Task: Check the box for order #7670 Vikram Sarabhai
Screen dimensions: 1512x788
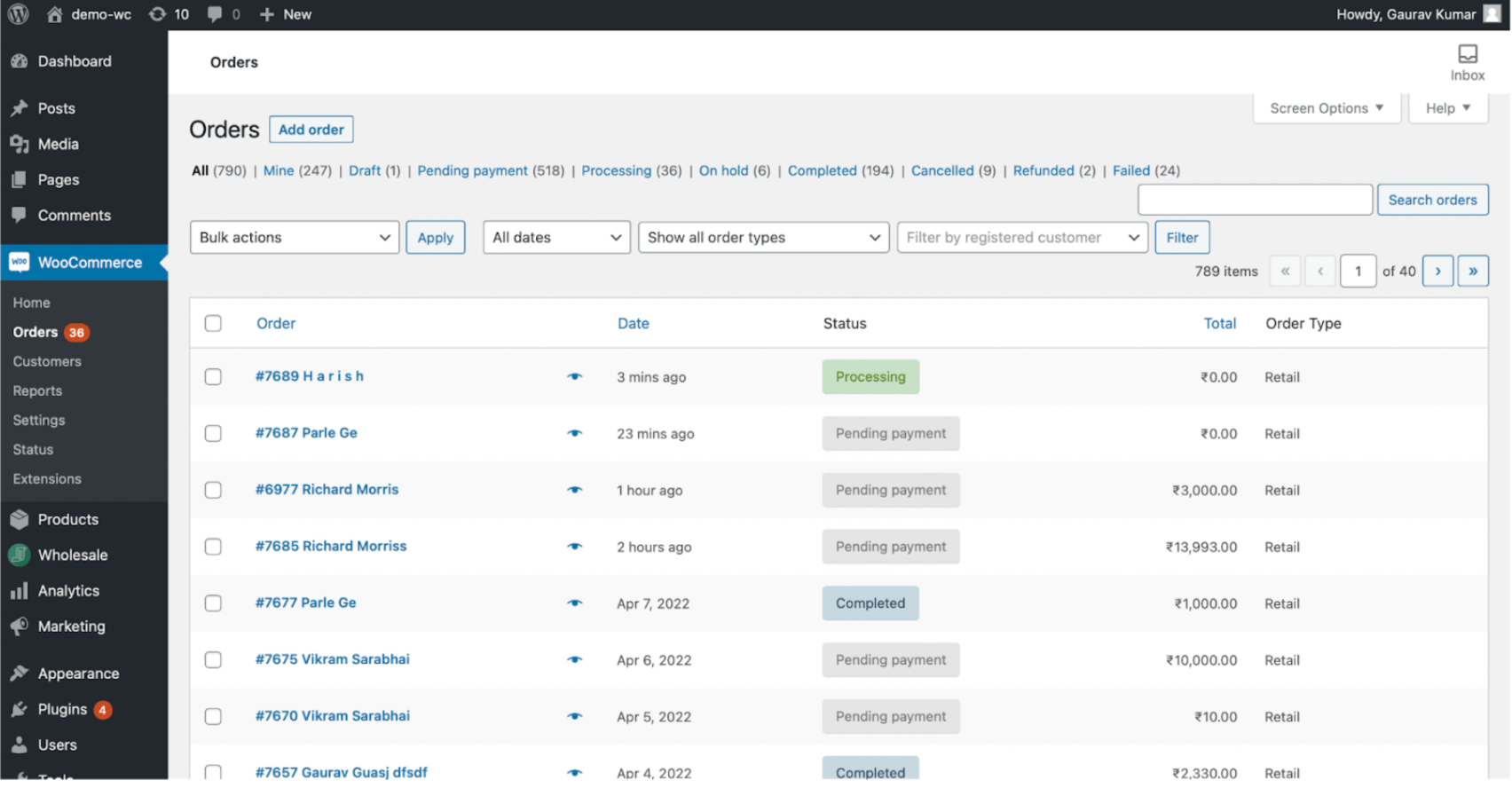Action: click(x=213, y=716)
